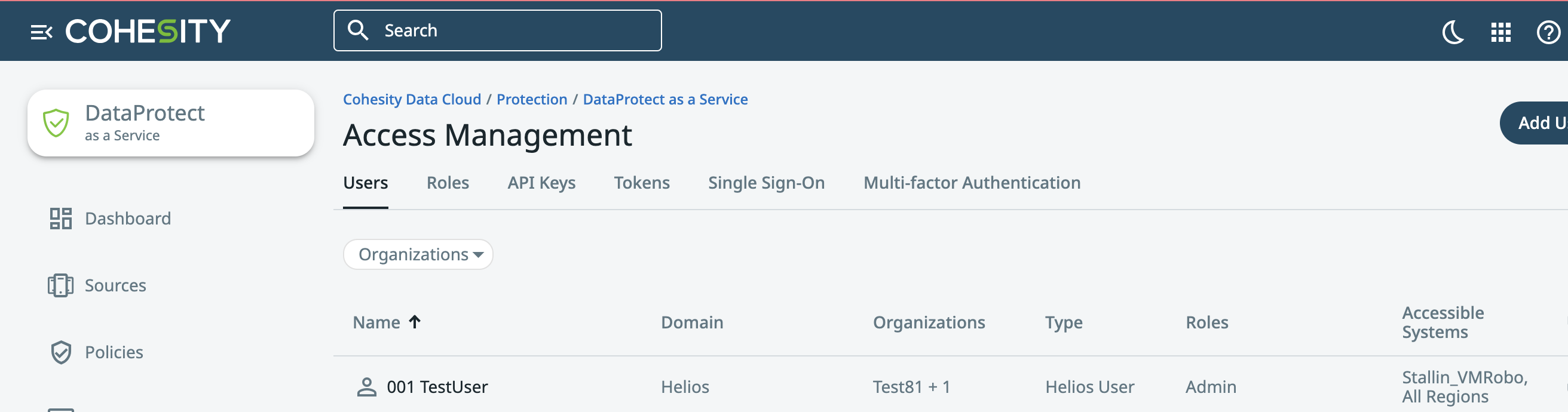Toggle dark mode with moon icon
The height and width of the screenshot is (412, 1568).
point(1452,32)
